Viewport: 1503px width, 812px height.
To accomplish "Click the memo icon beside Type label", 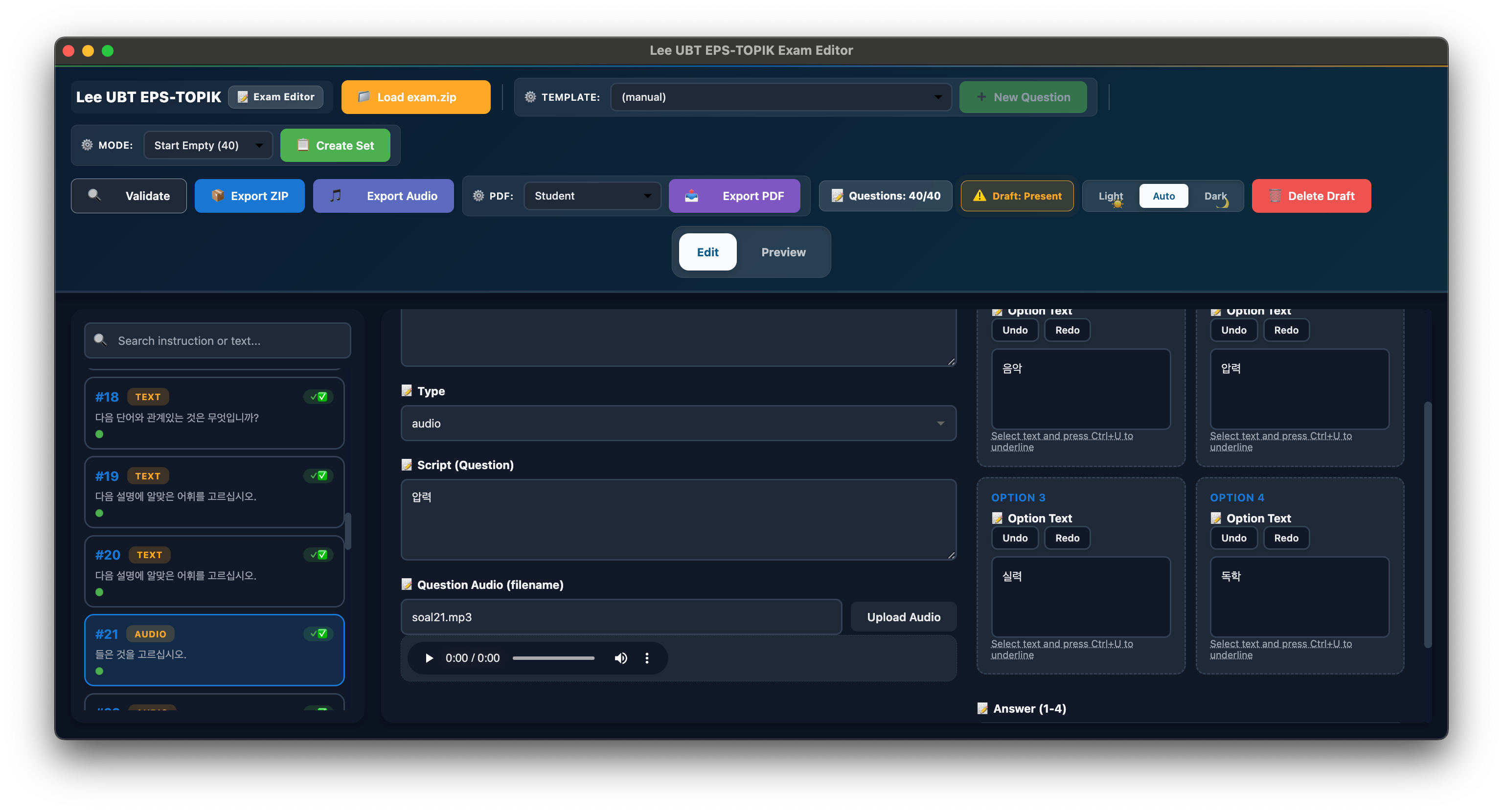I will pos(407,390).
